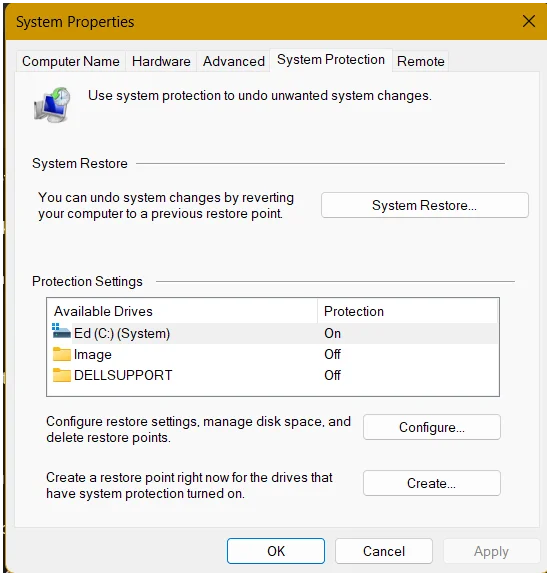Open the System Restore wizard button

[x=425, y=205]
